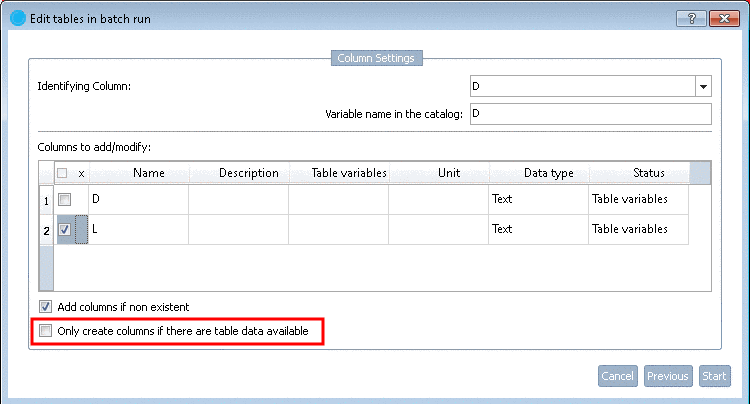
Task: Open the Identifying Column dropdown arrow
Action: pyautogui.click(x=703, y=87)
